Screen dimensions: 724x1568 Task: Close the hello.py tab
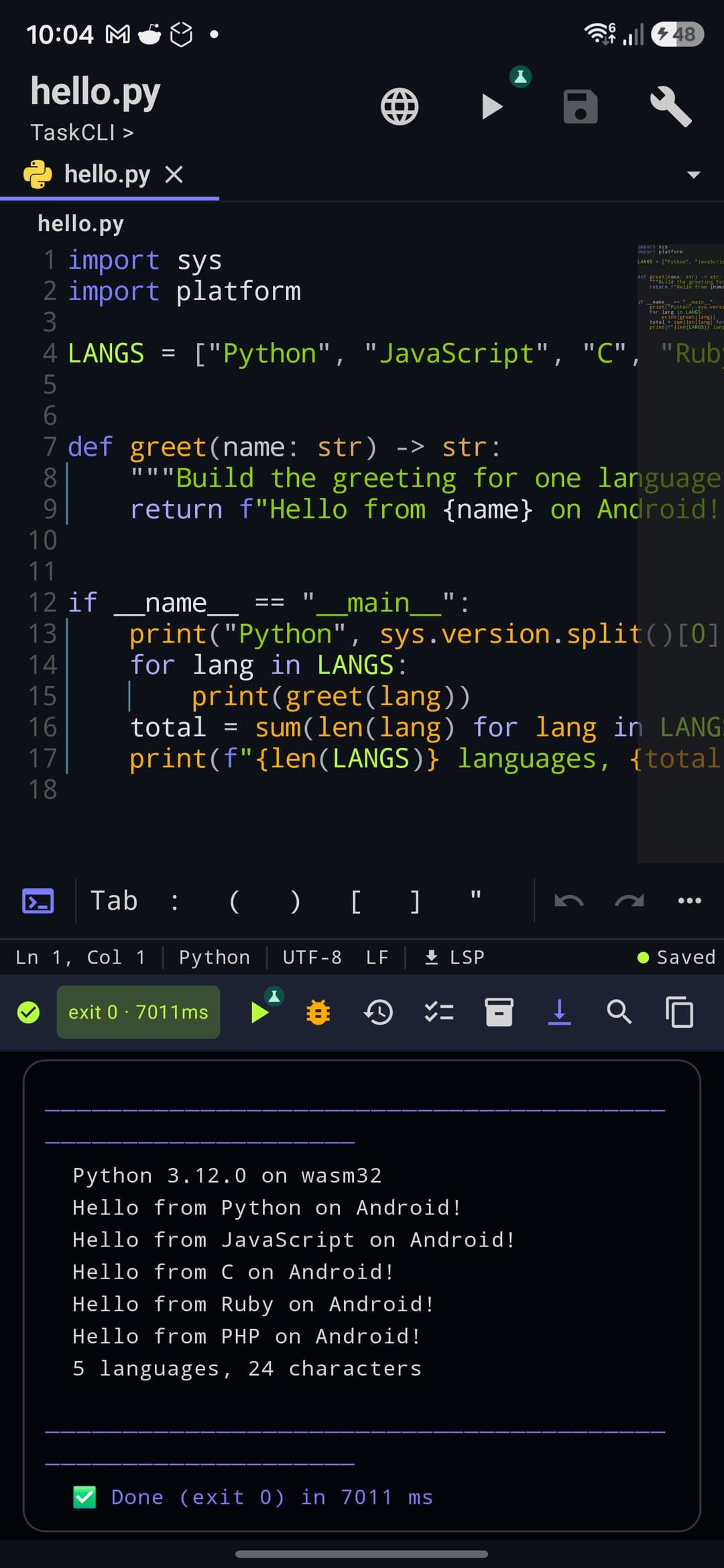[x=174, y=175]
